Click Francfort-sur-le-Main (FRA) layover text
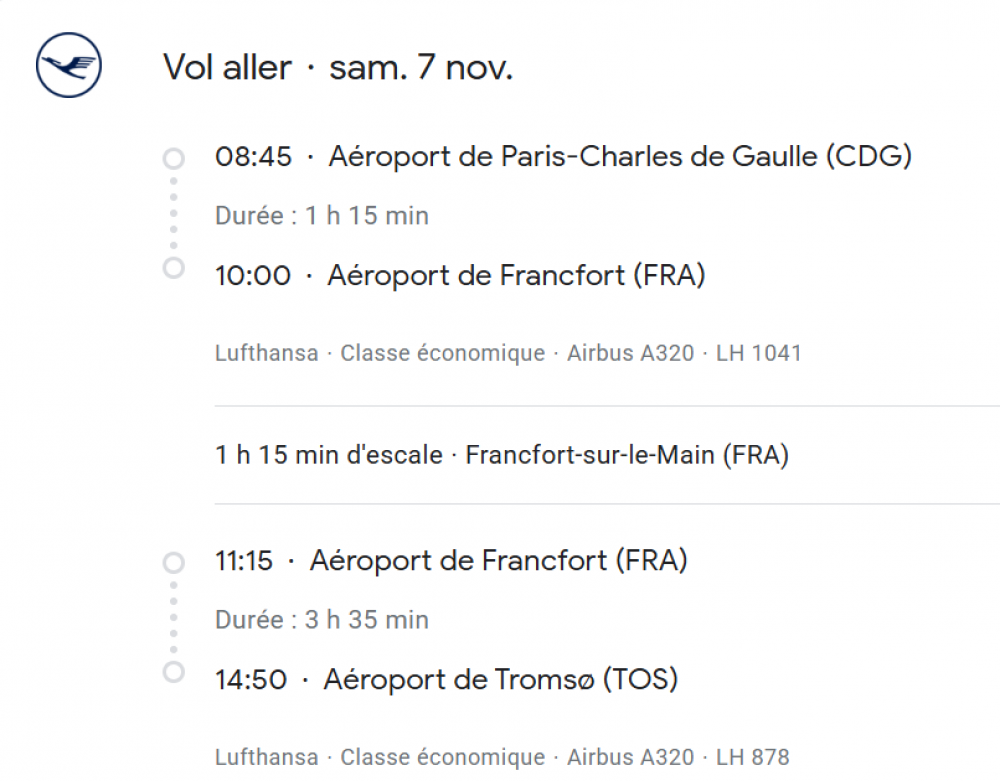Viewport: 1000px width, 781px height. coord(627,455)
